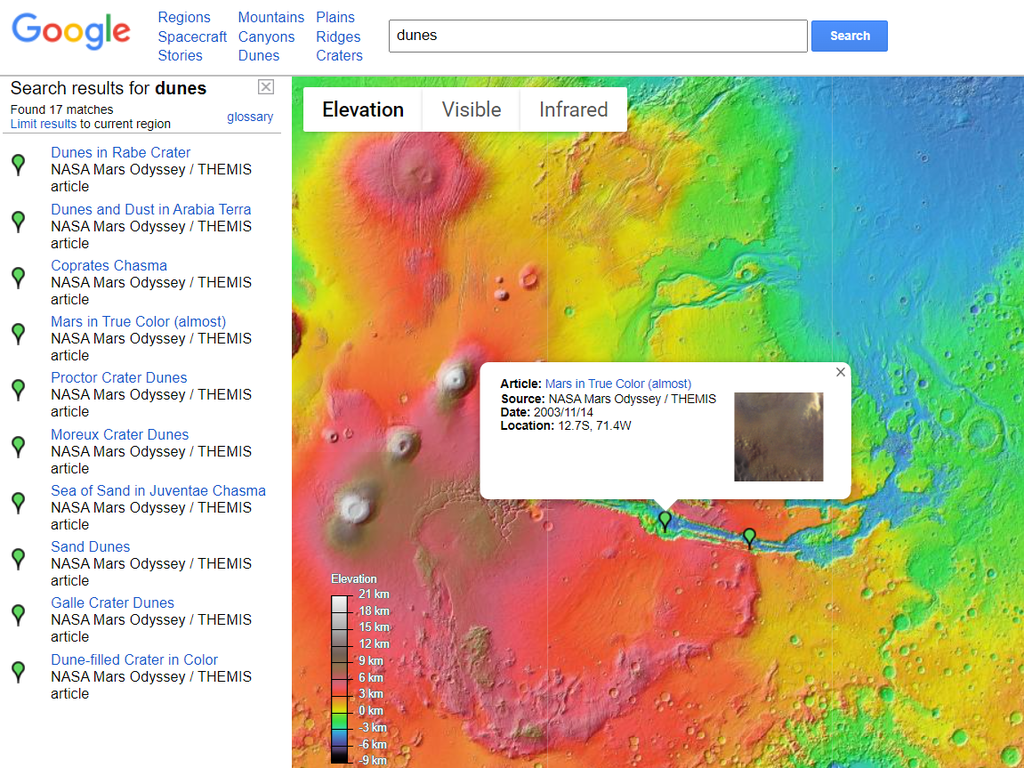Open the Stories category
The width and height of the screenshot is (1024, 768).
[180, 56]
